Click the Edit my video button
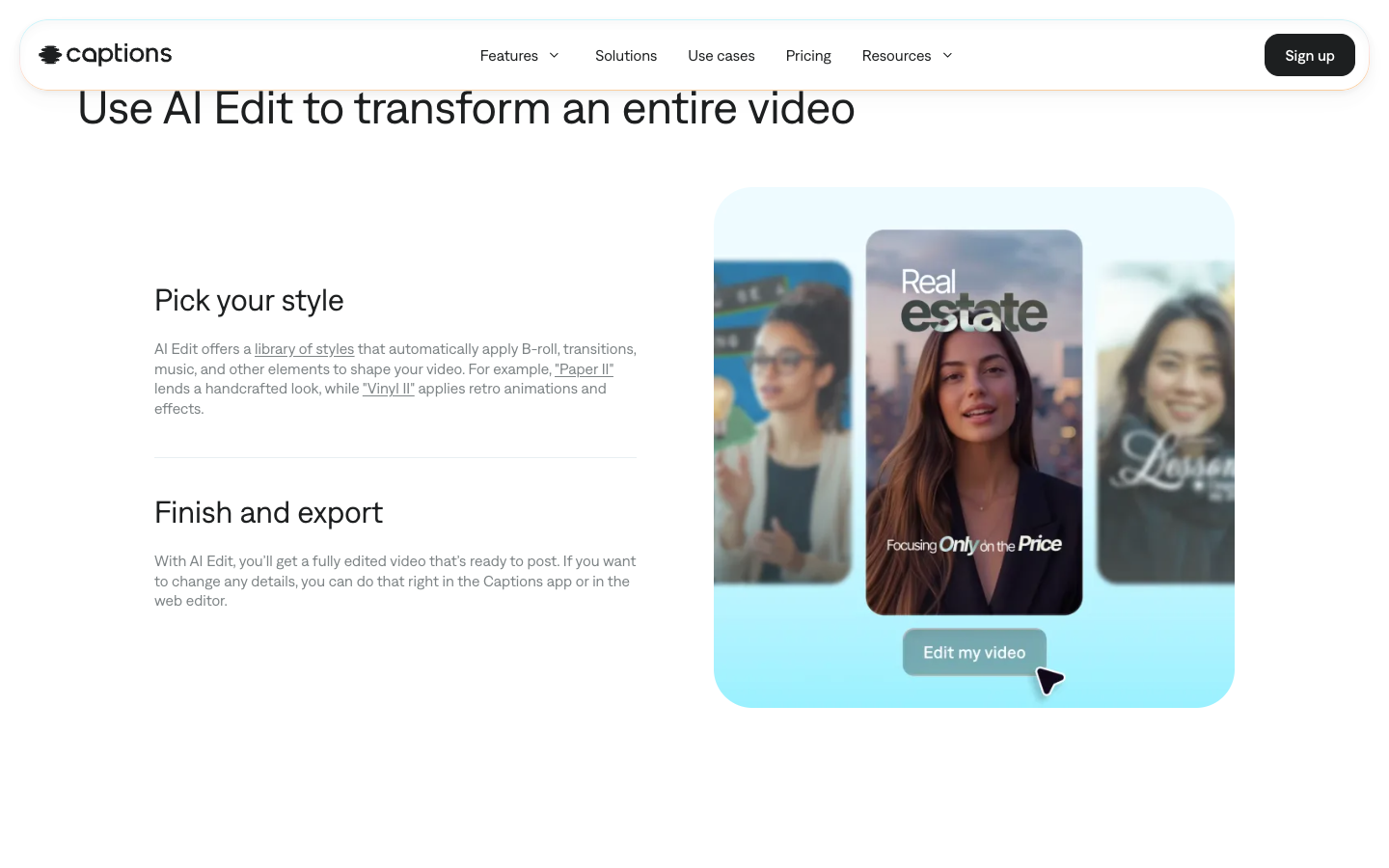 (x=974, y=652)
